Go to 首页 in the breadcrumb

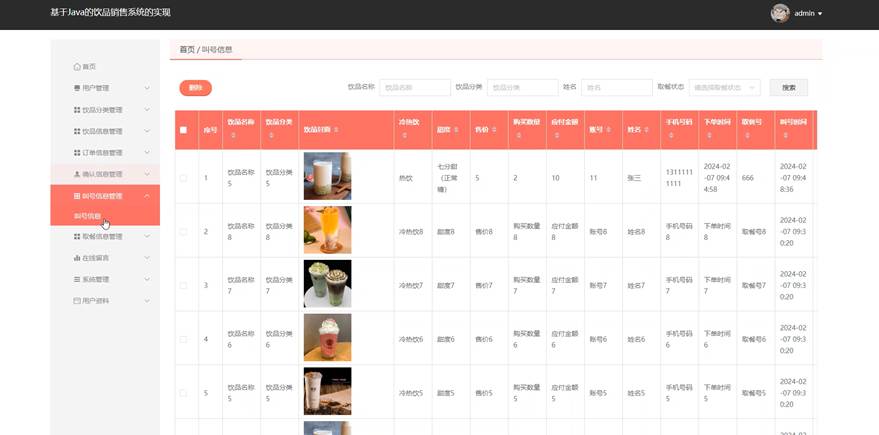point(187,49)
